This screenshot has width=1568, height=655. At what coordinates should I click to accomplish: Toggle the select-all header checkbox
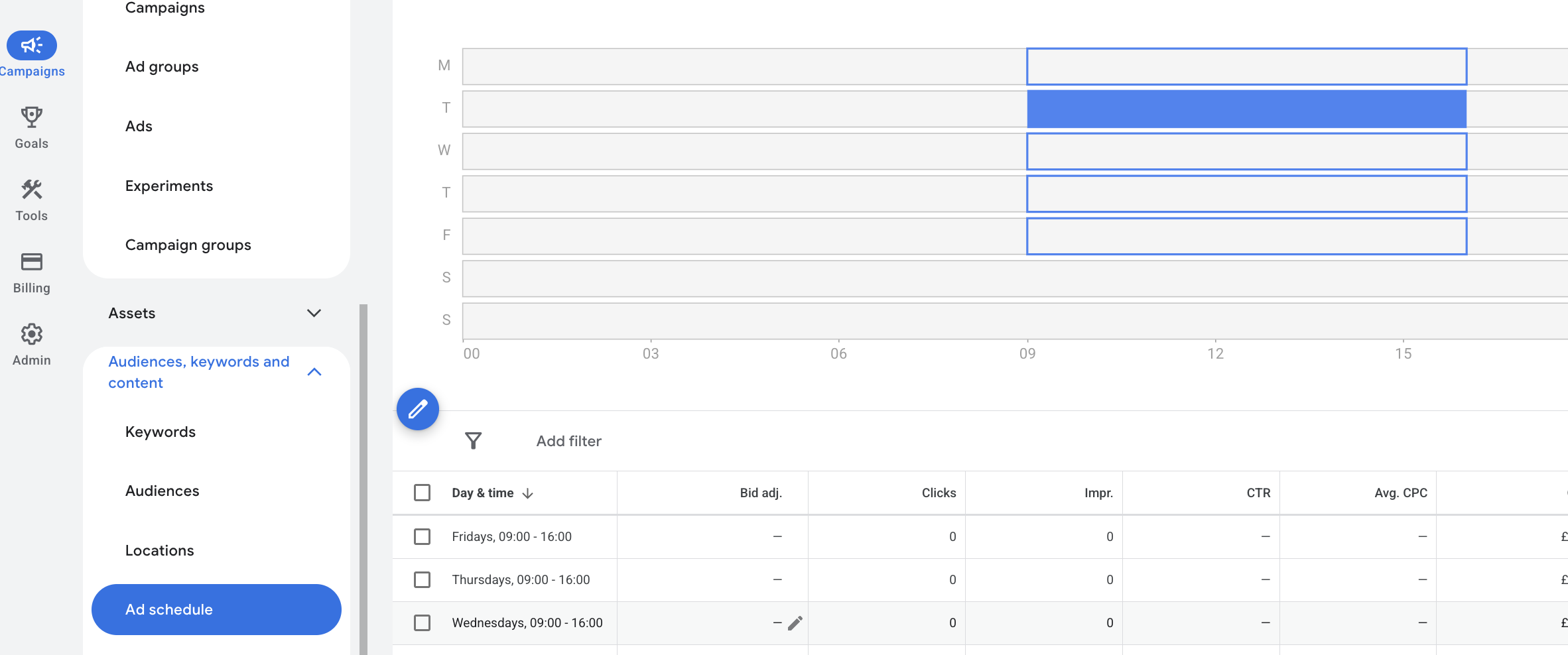coord(422,493)
